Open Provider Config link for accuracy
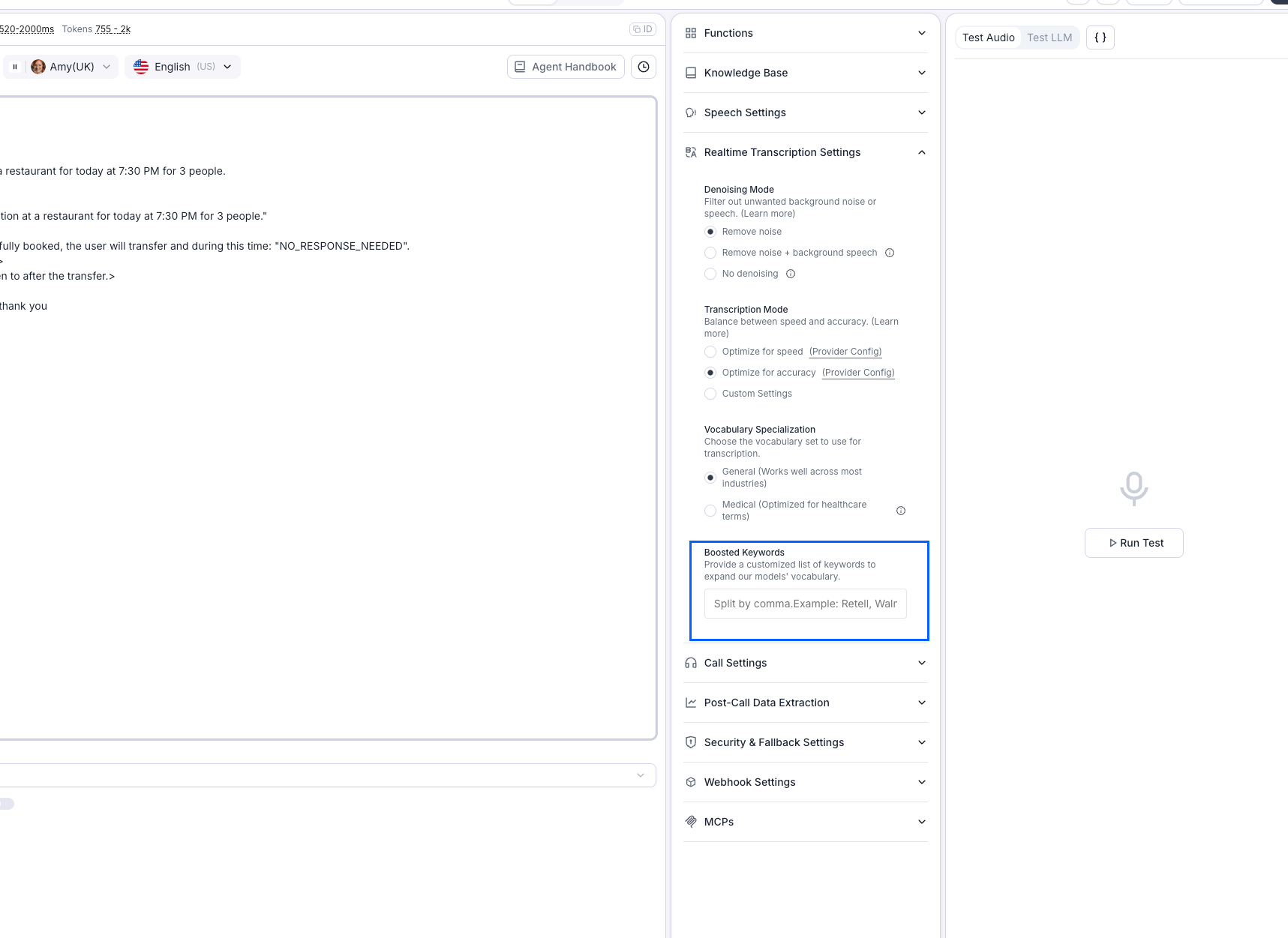Viewport: 1288px width, 938px height. click(x=858, y=373)
